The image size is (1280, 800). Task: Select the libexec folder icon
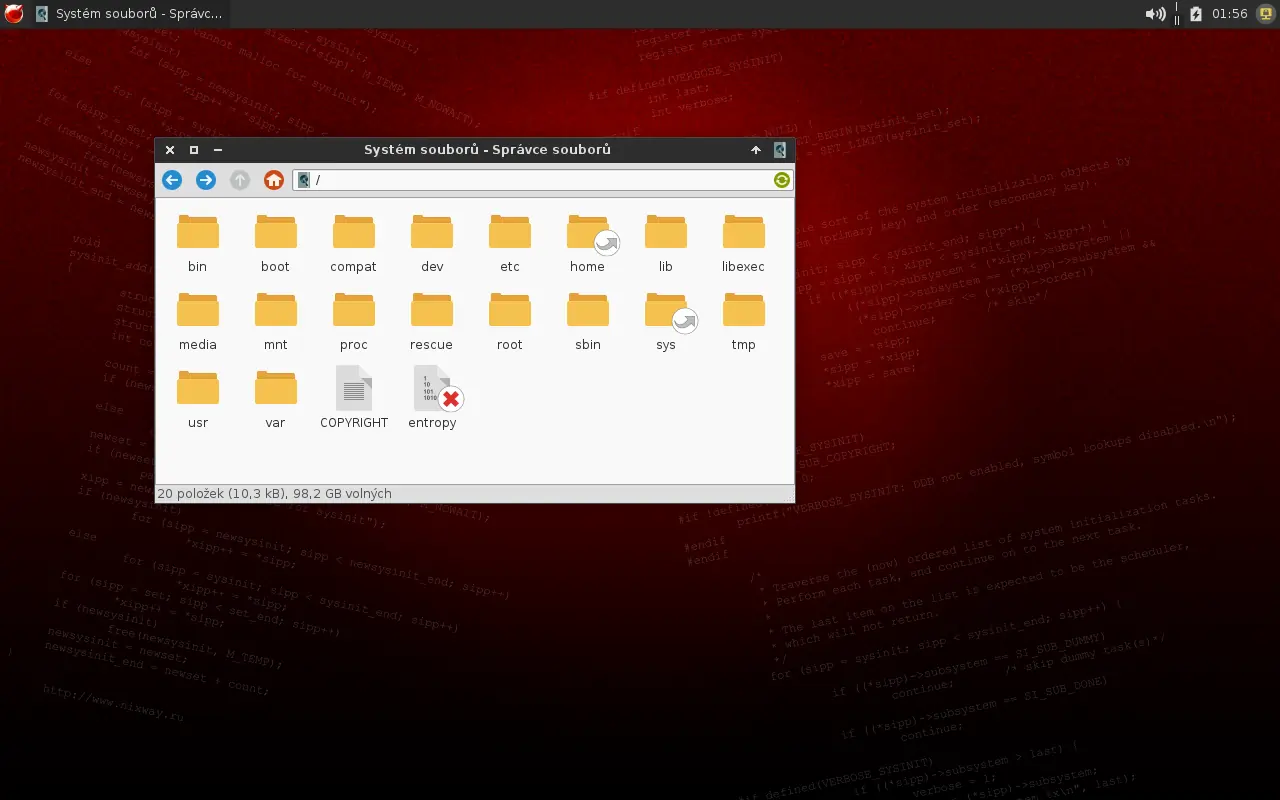pyautogui.click(x=744, y=232)
